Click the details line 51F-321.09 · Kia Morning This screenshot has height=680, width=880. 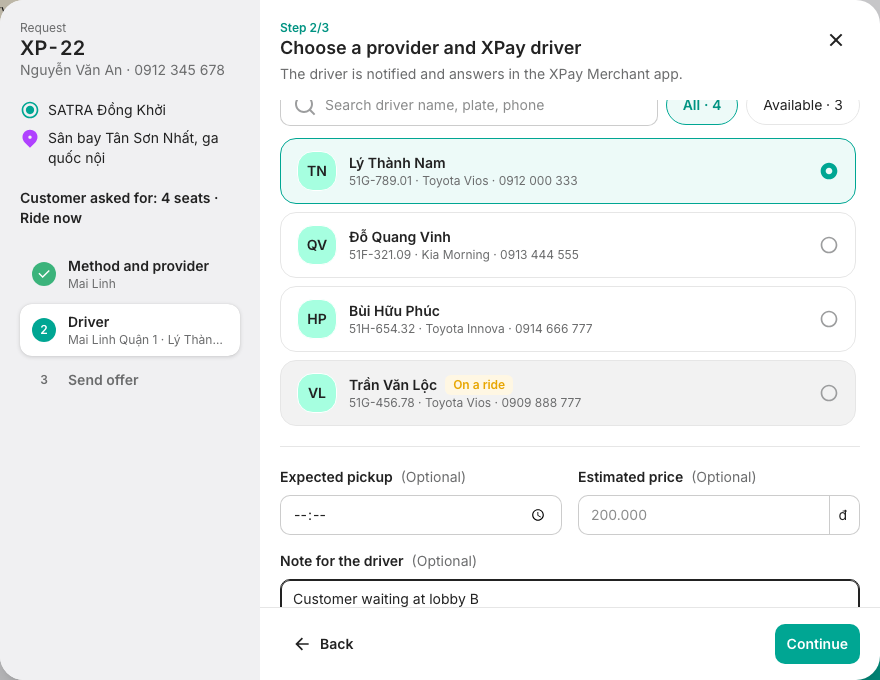point(464,255)
